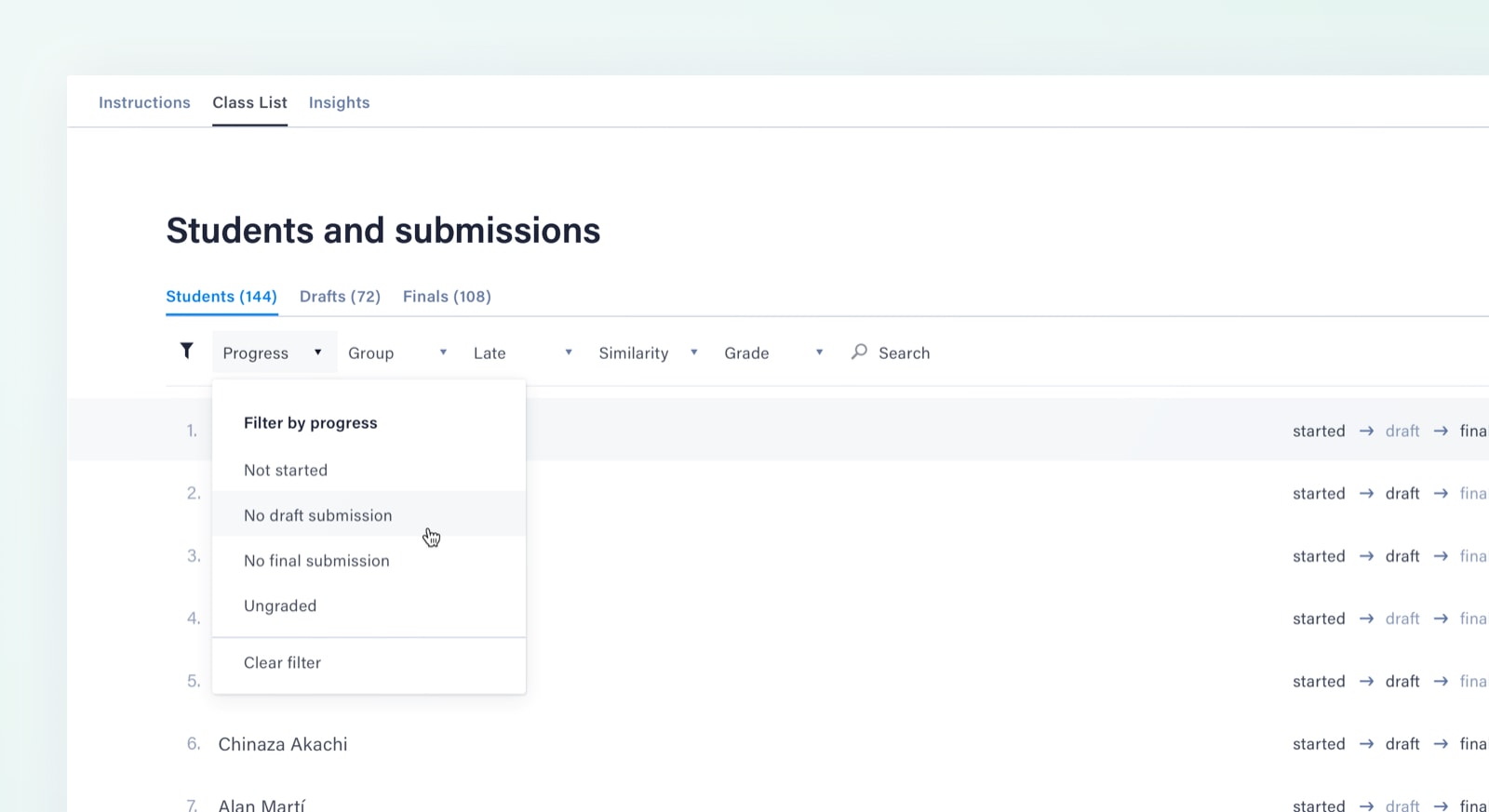Screen dimensions: 1489x812
Task: Open student Chinaza Akachi's row
Action: (283, 744)
